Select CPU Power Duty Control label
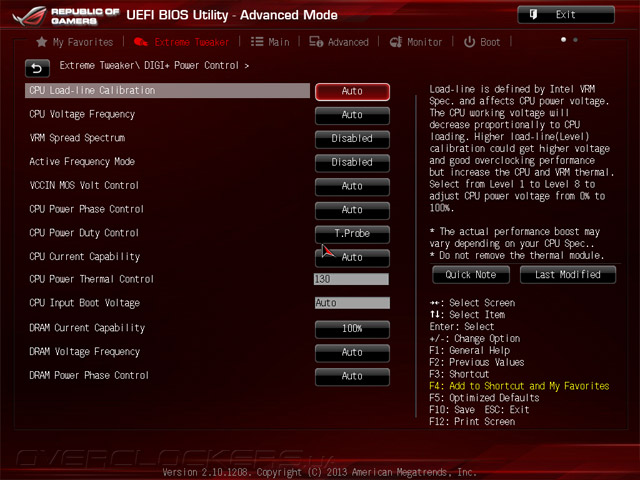The height and width of the screenshot is (480, 640). click(x=84, y=233)
